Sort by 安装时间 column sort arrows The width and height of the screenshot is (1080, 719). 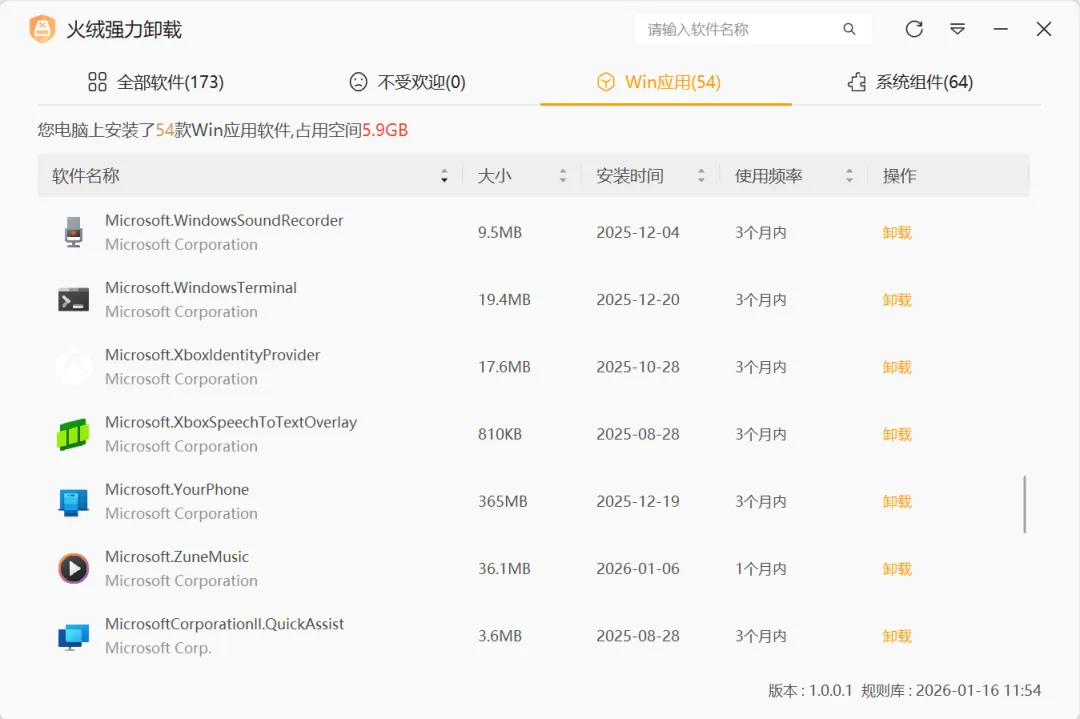701,176
